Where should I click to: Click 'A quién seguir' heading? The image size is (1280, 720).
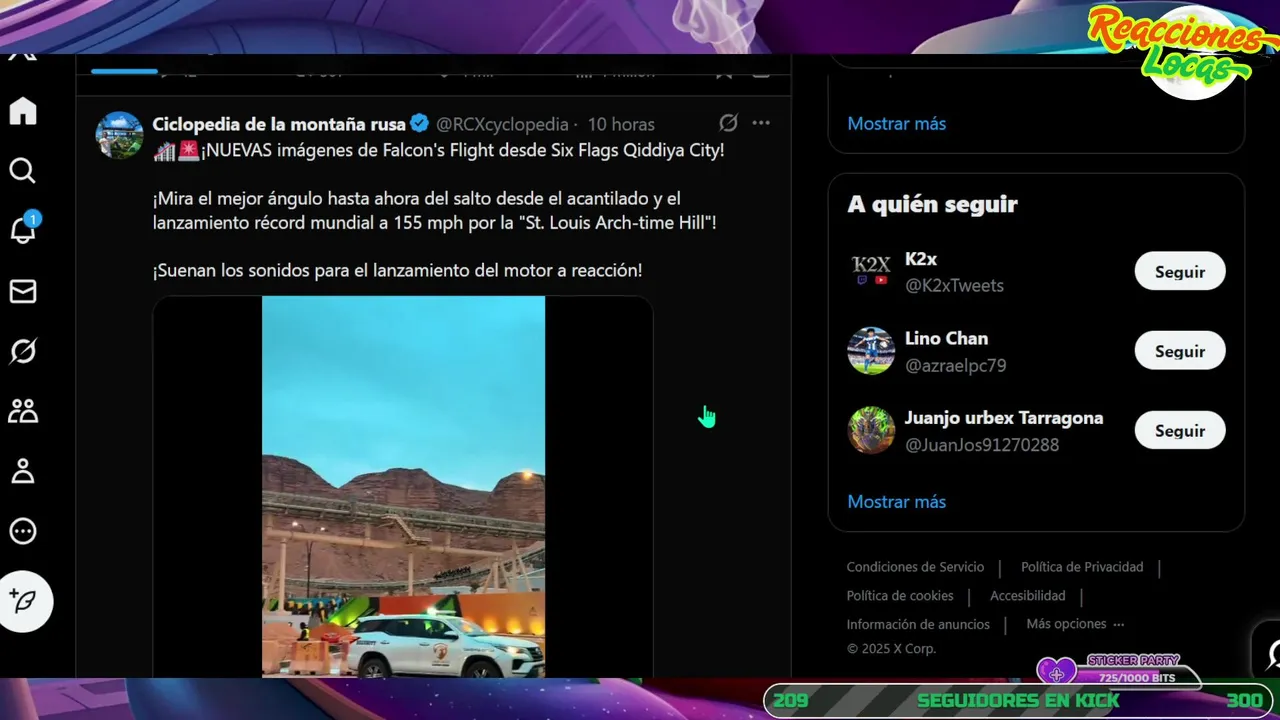click(x=932, y=204)
